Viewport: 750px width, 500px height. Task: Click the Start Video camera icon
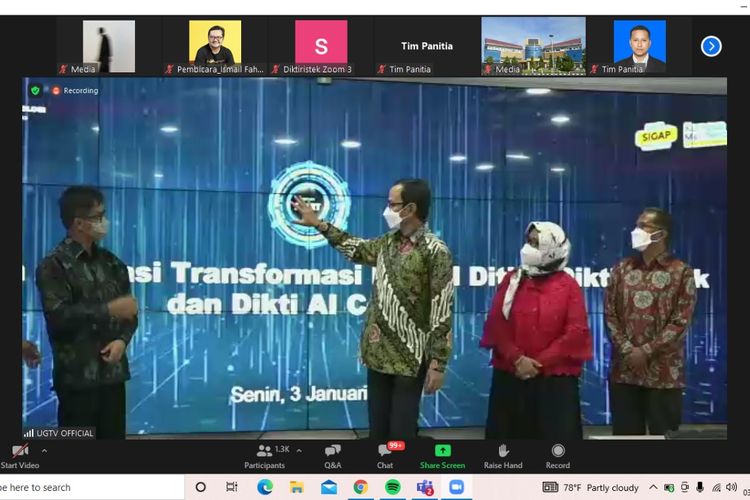coord(19,451)
